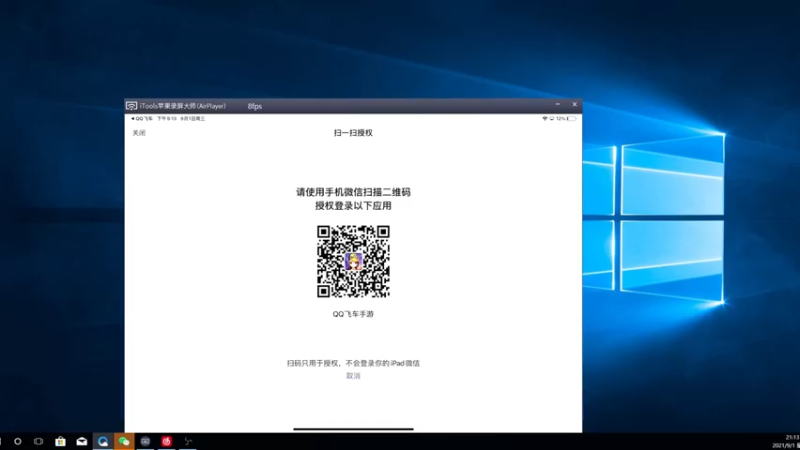Viewport: 800px width, 450px height.
Task: Click the last taskbar app icon, right of NetEase
Action: pos(188,441)
